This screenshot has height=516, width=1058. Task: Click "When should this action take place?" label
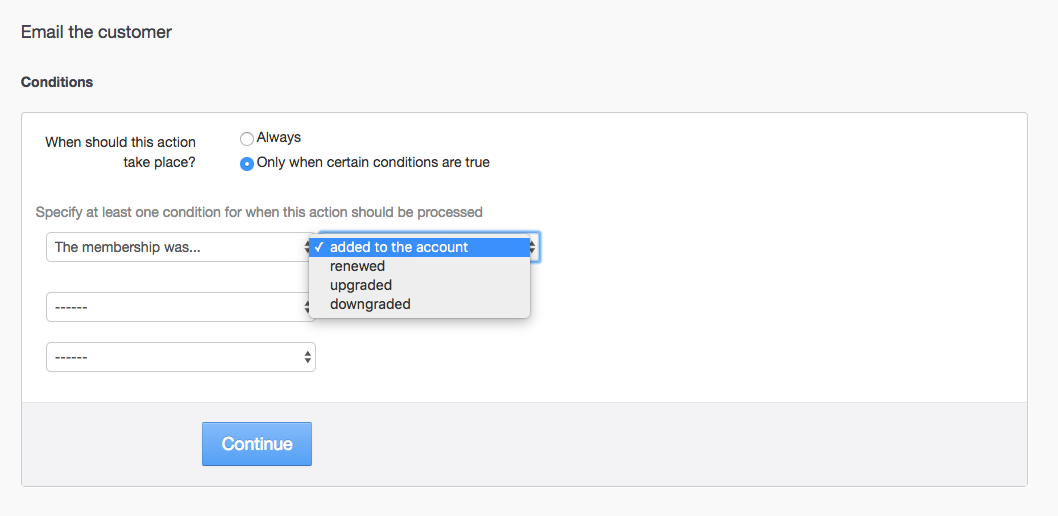pos(121,152)
